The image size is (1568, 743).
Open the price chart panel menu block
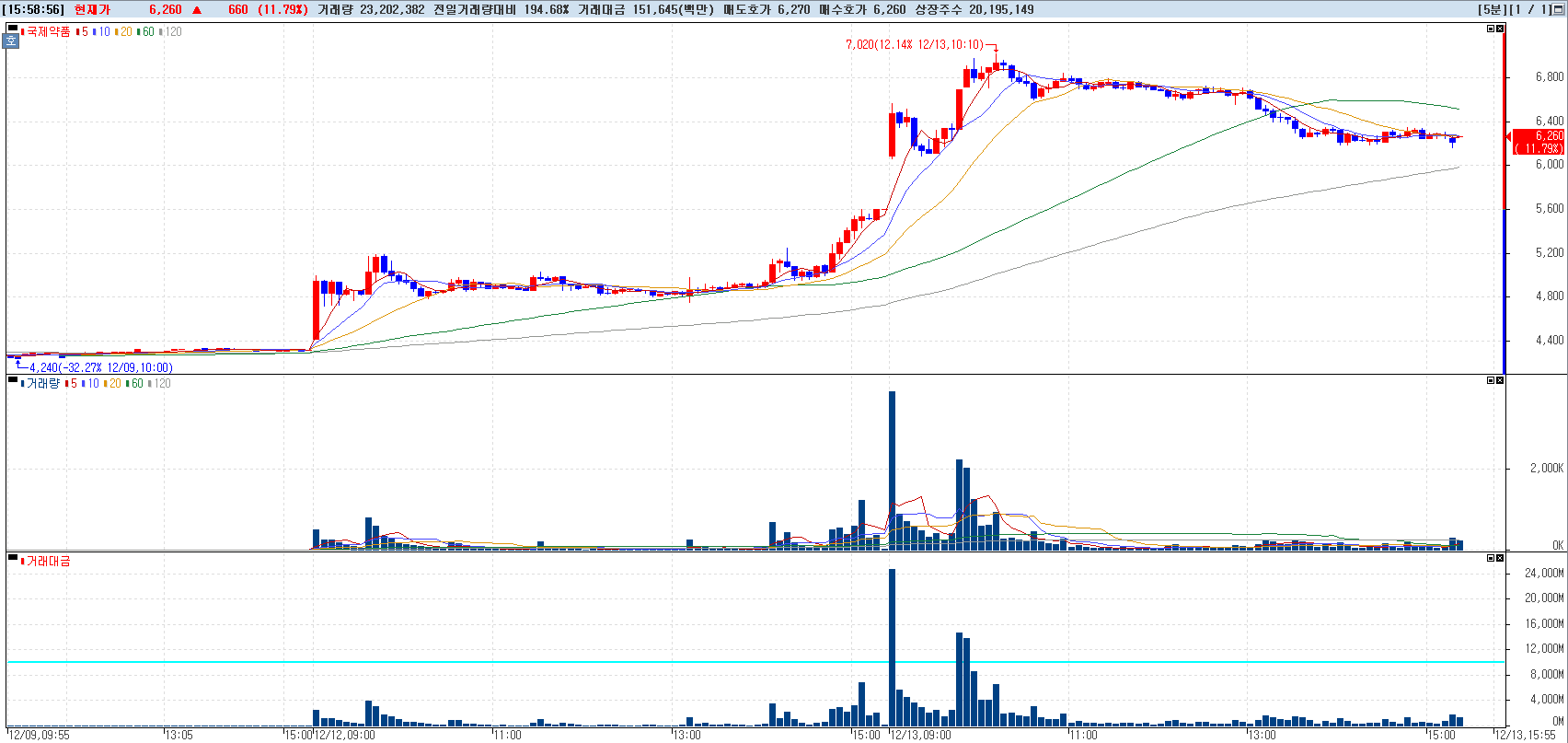point(12,29)
